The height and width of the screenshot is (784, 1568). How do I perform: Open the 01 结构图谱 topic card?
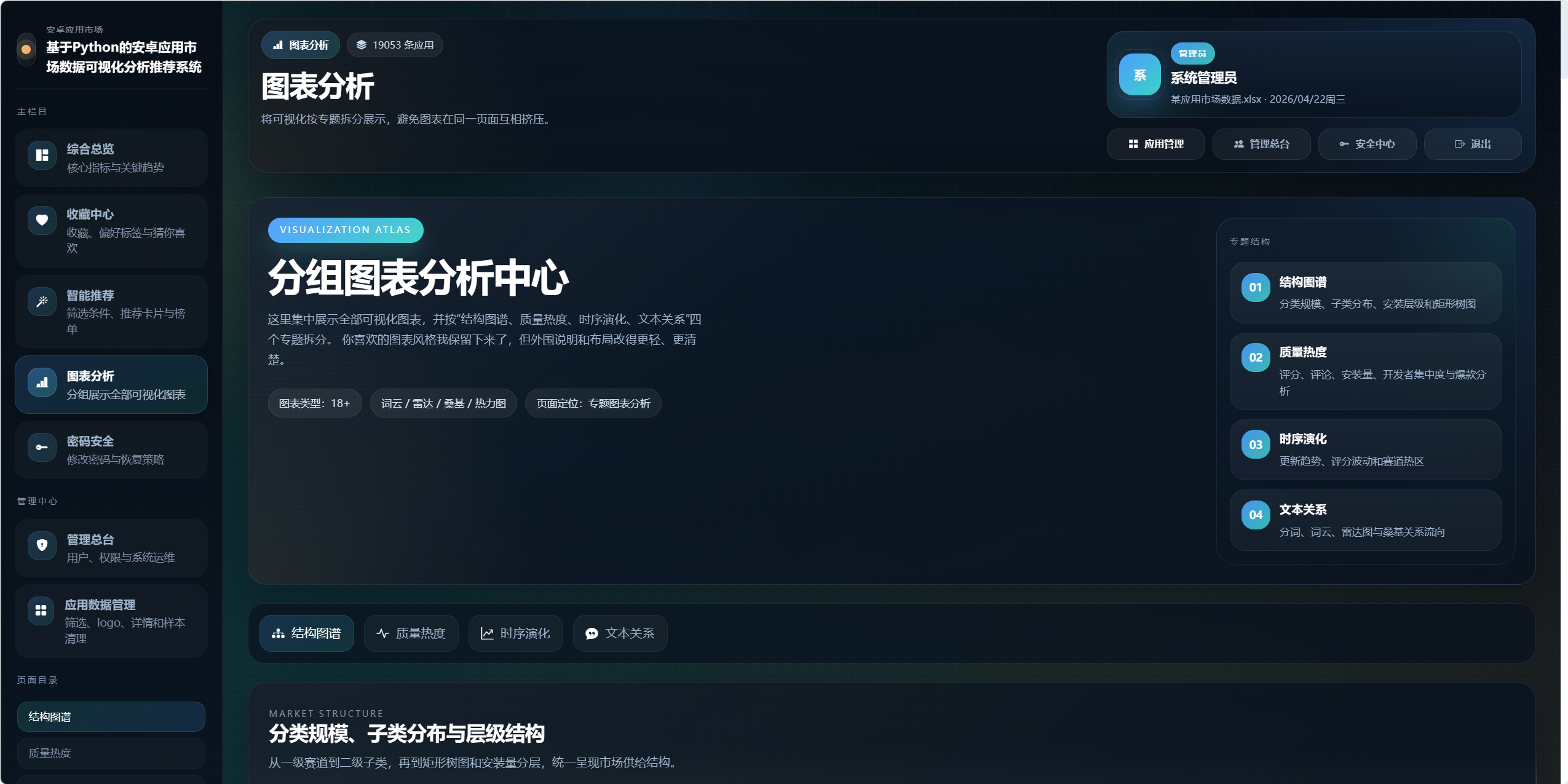(x=1365, y=293)
